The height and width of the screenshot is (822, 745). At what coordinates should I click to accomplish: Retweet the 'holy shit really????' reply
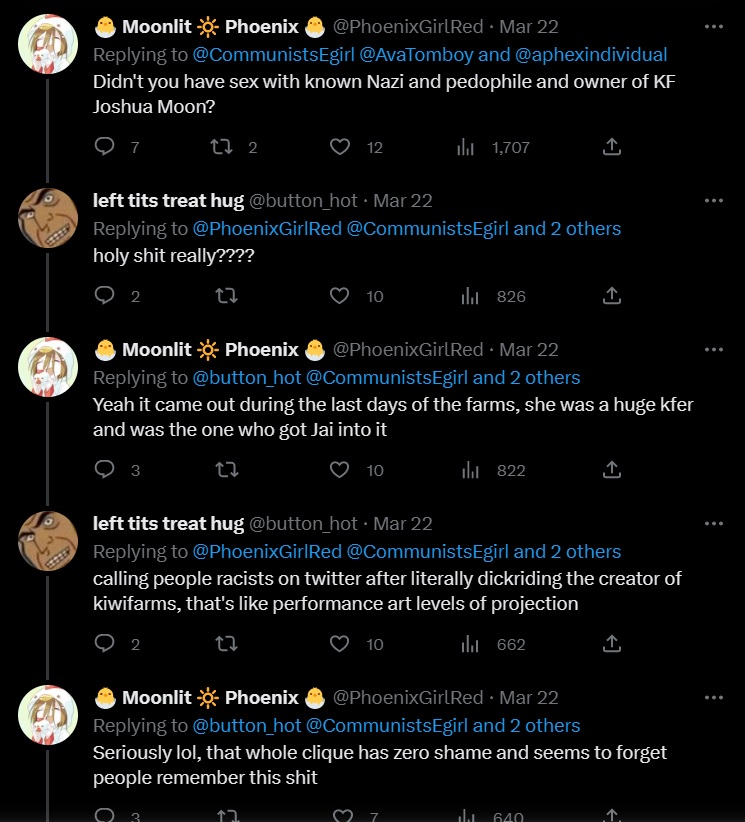coord(226,296)
